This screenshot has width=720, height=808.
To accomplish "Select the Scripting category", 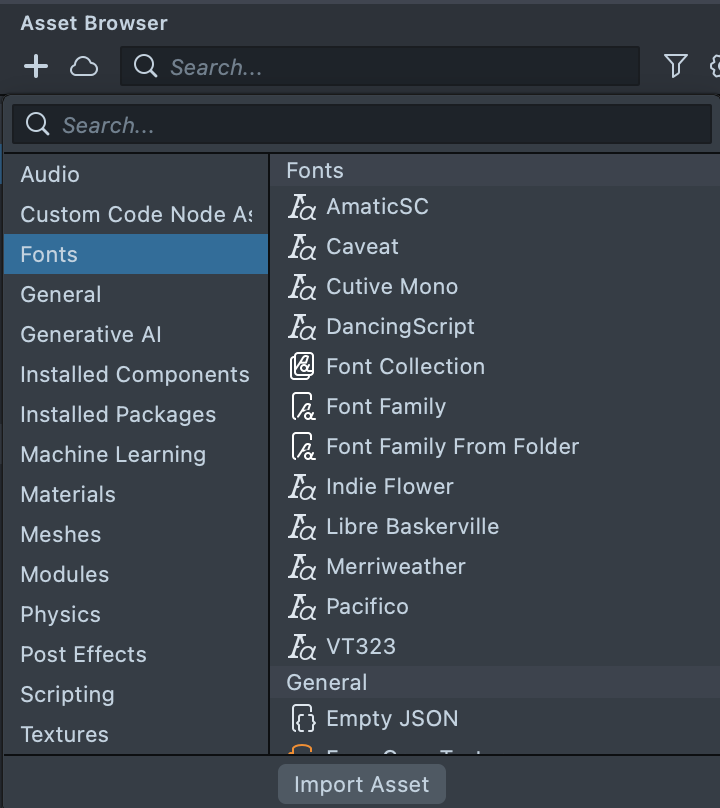I will 67,694.
